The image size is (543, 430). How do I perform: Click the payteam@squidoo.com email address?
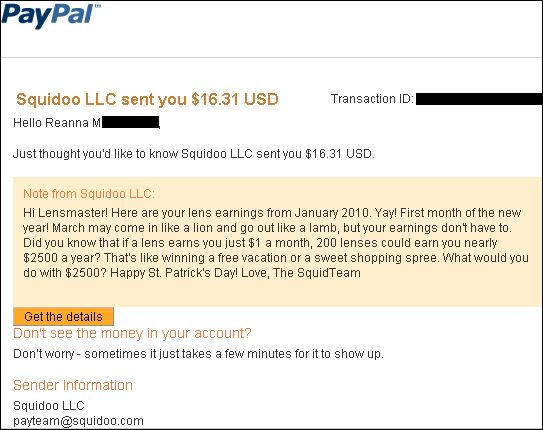(x=78, y=421)
